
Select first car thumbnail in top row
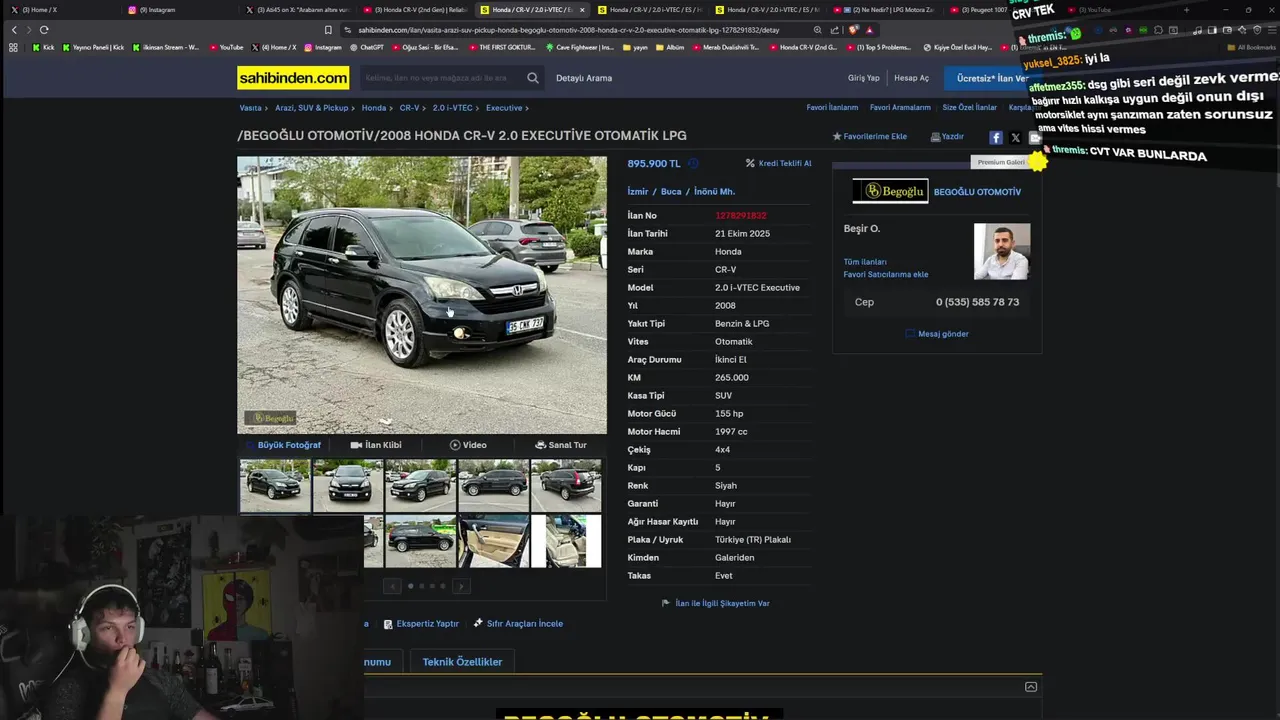[275, 485]
